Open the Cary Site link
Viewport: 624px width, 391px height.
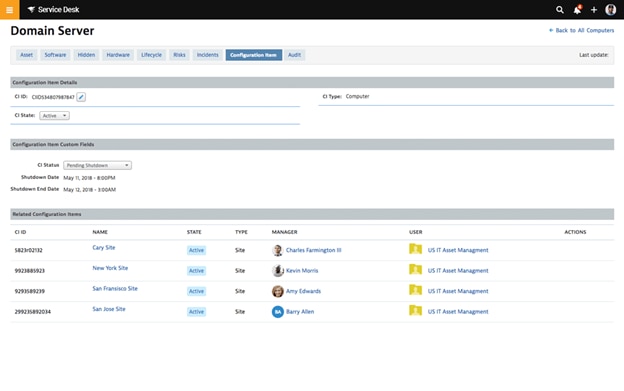coord(104,247)
